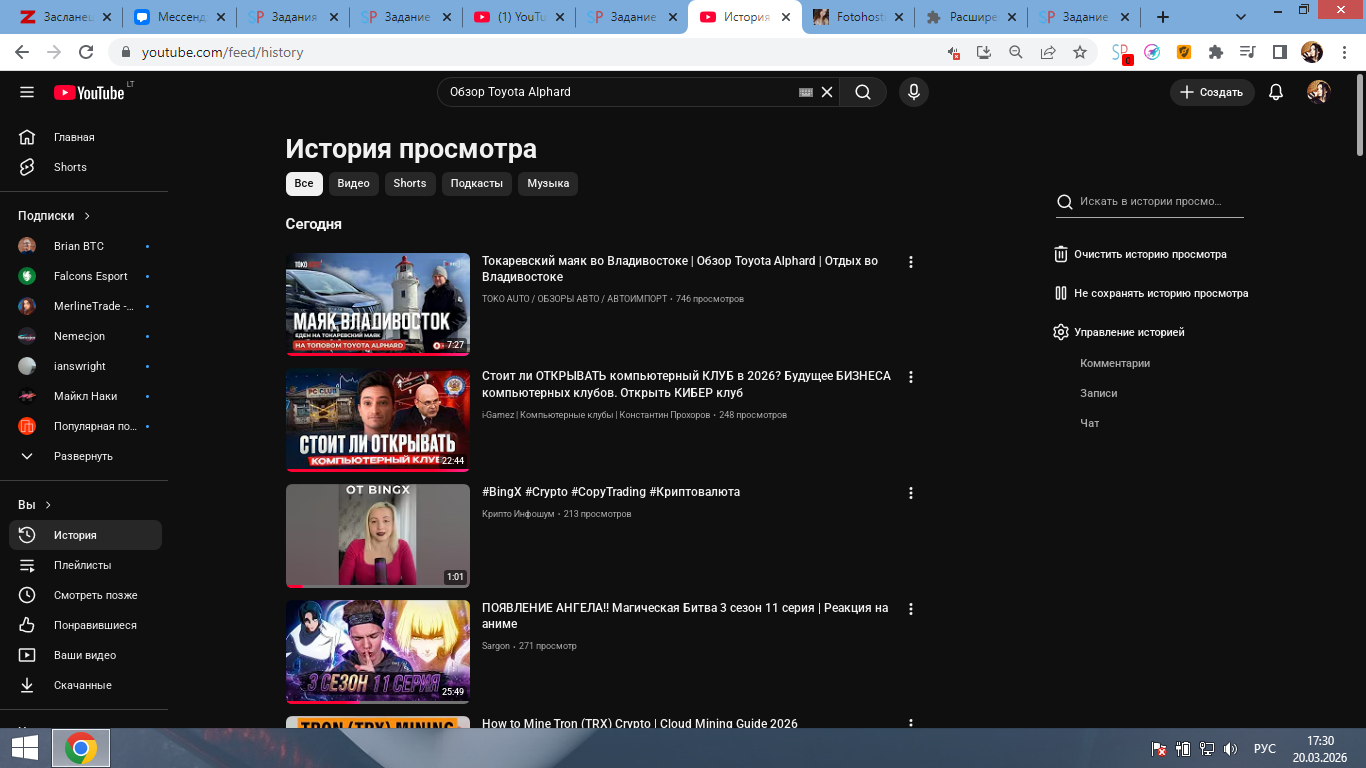The image size is (1366, 768).
Task: Open the МАЯК ВЛАДИВОСТОК video thumbnail
Action: point(378,304)
